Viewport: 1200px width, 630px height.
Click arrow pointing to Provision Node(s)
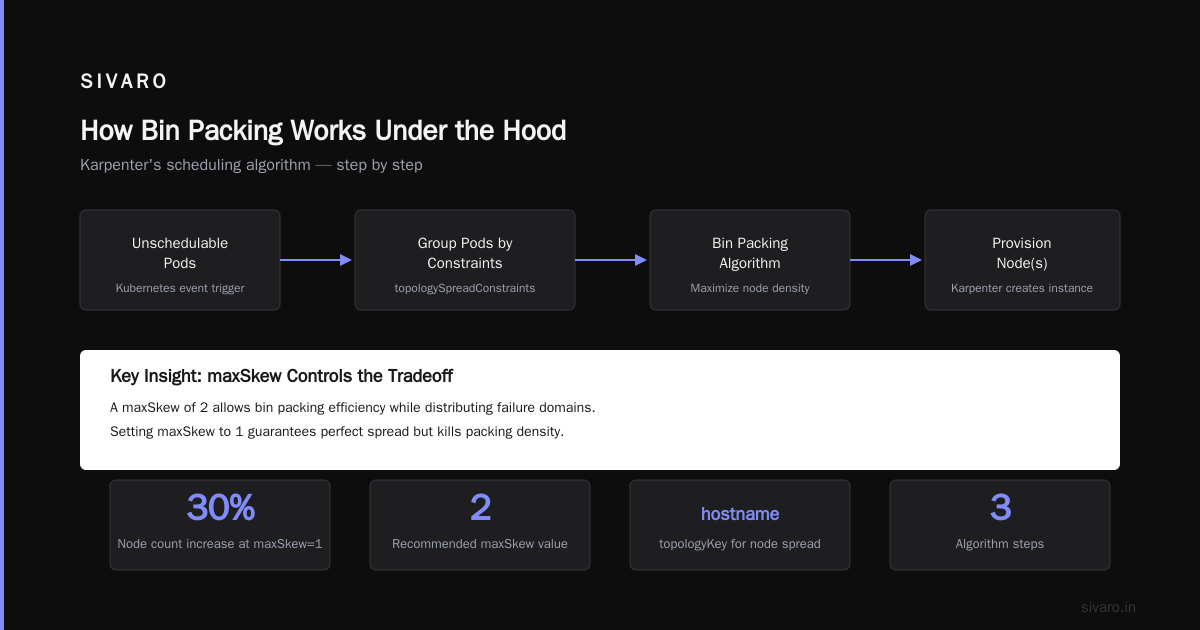[887, 260]
